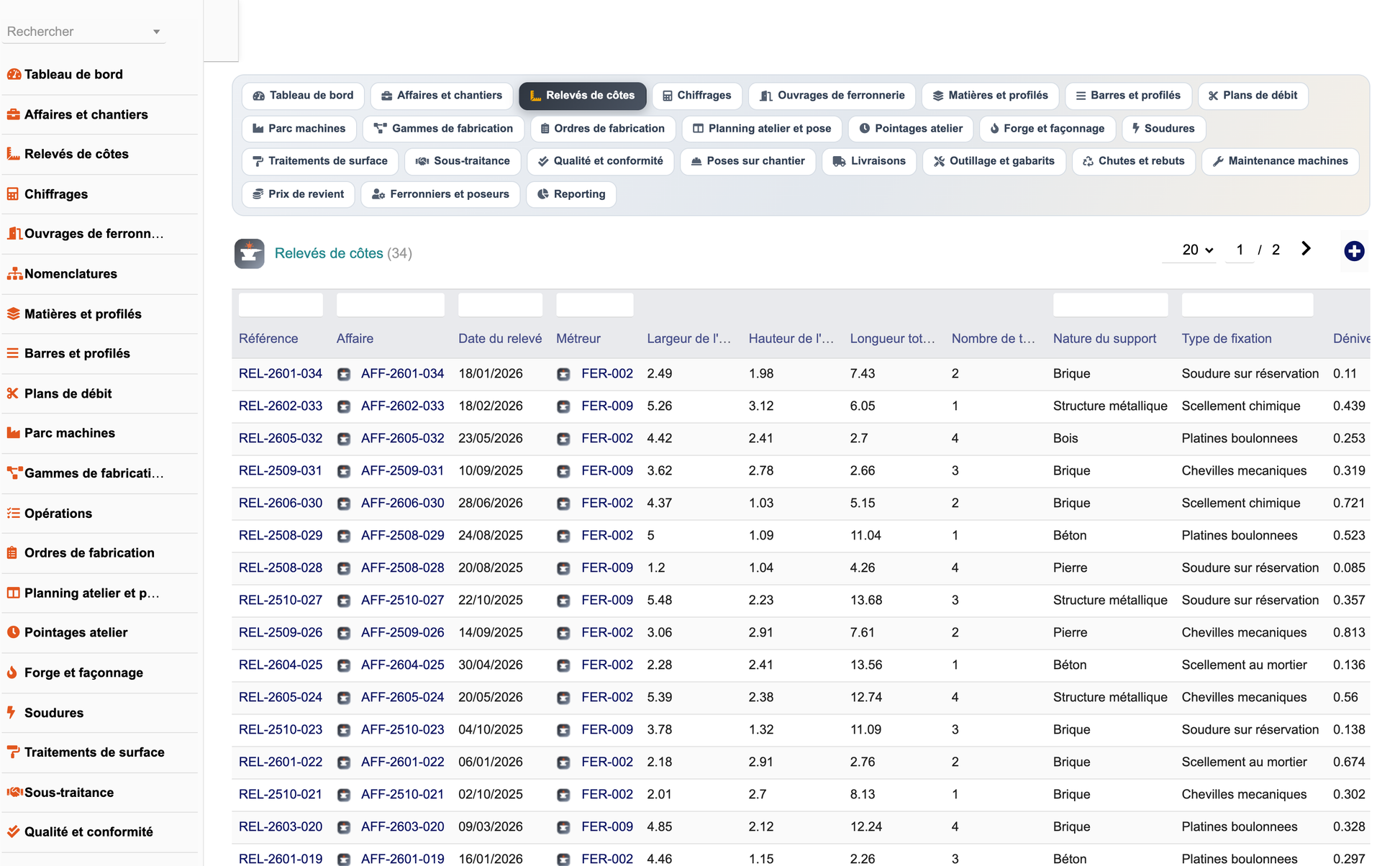Click the Scellement au mortier cell for REL-2601-022
The width and height of the screenshot is (1400, 866).
click(x=1245, y=762)
